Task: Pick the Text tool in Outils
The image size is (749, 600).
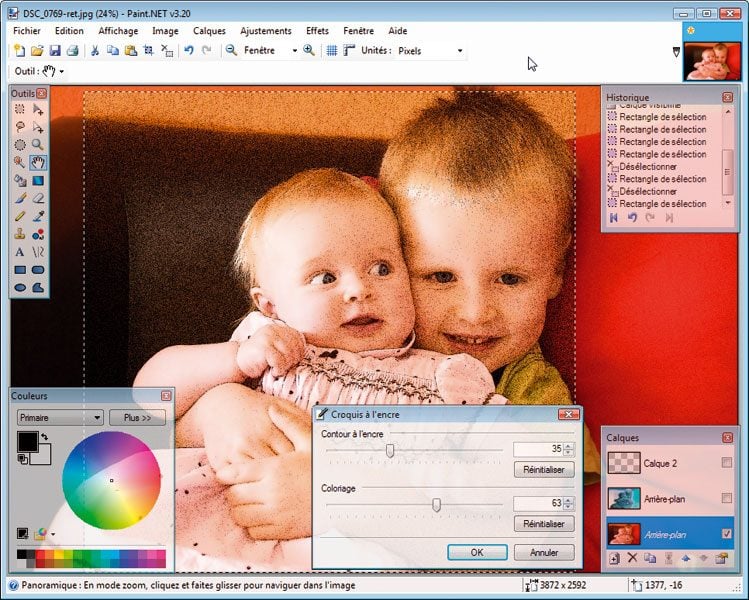Action: point(20,252)
